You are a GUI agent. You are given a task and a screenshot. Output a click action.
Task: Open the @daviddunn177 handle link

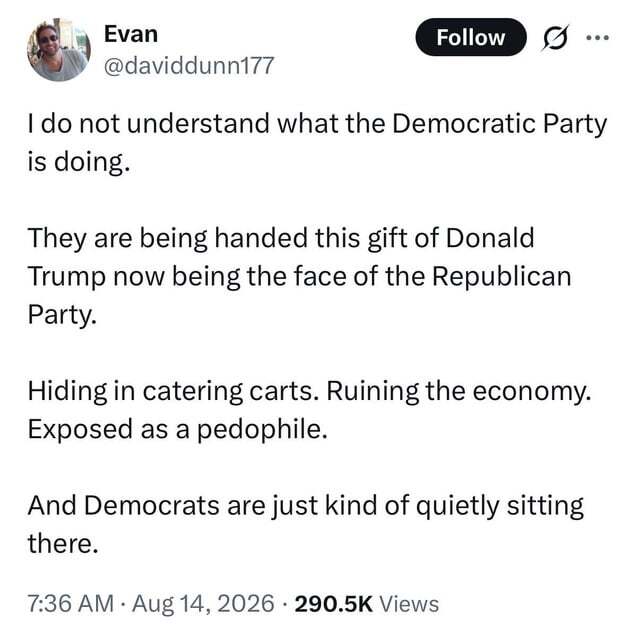[189, 66]
